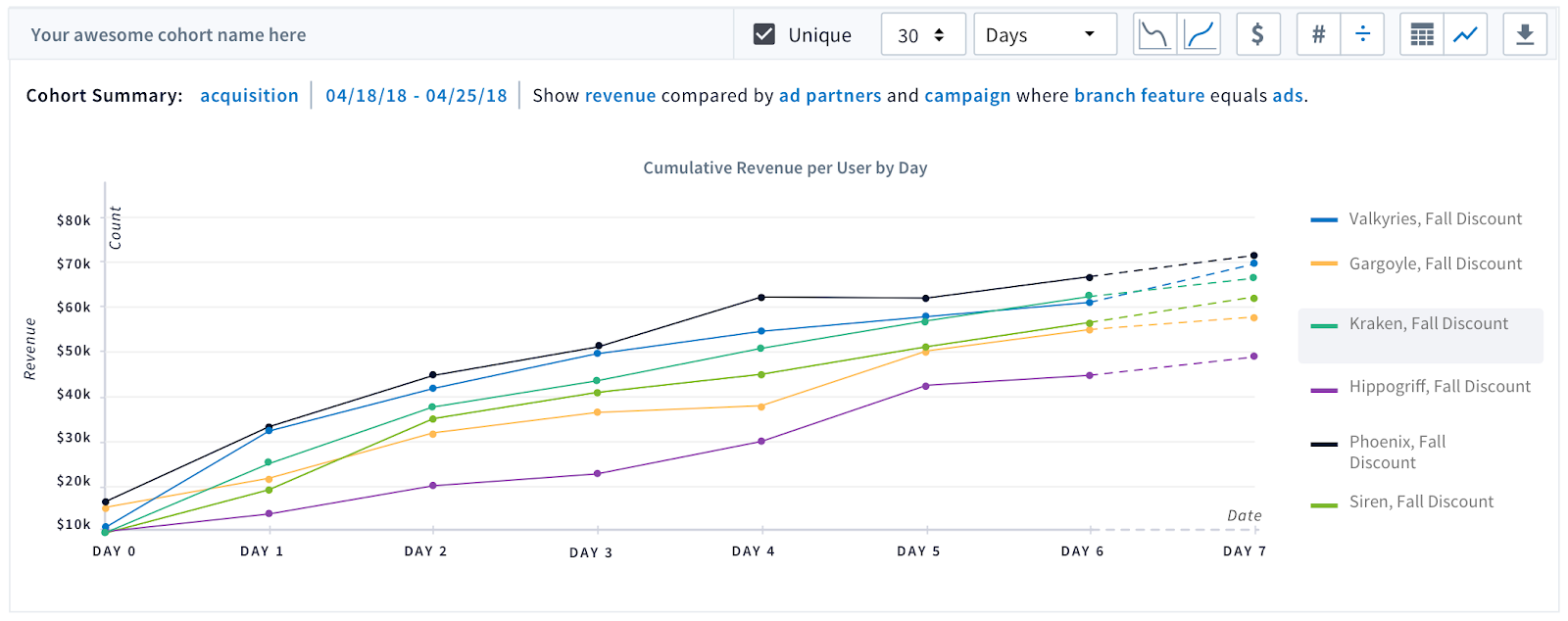Click the cohort name input field
Viewport: 1568px width, 621px height.
pos(372,35)
